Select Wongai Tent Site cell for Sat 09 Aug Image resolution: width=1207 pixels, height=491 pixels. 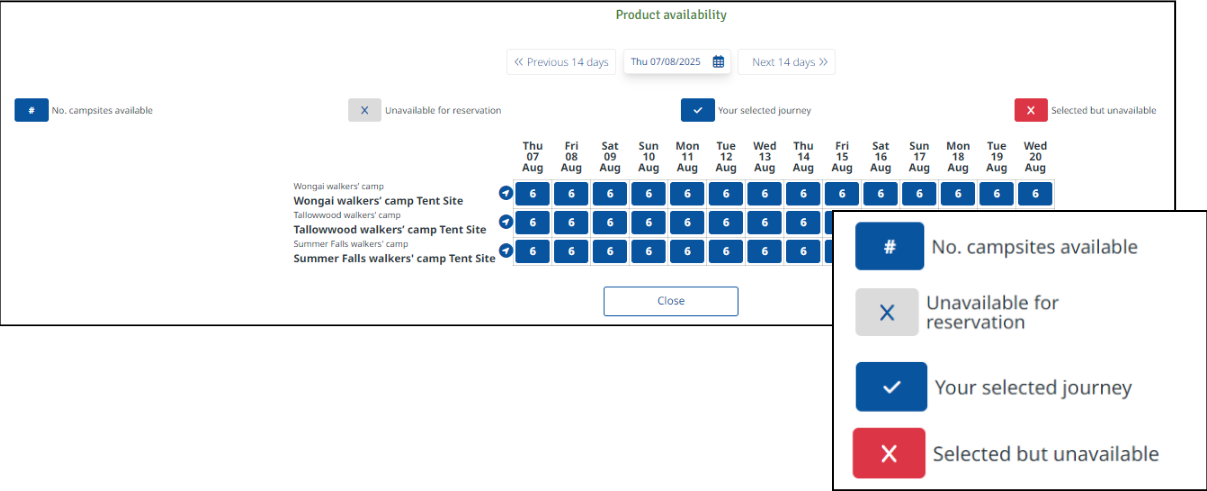pyautogui.click(x=610, y=193)
